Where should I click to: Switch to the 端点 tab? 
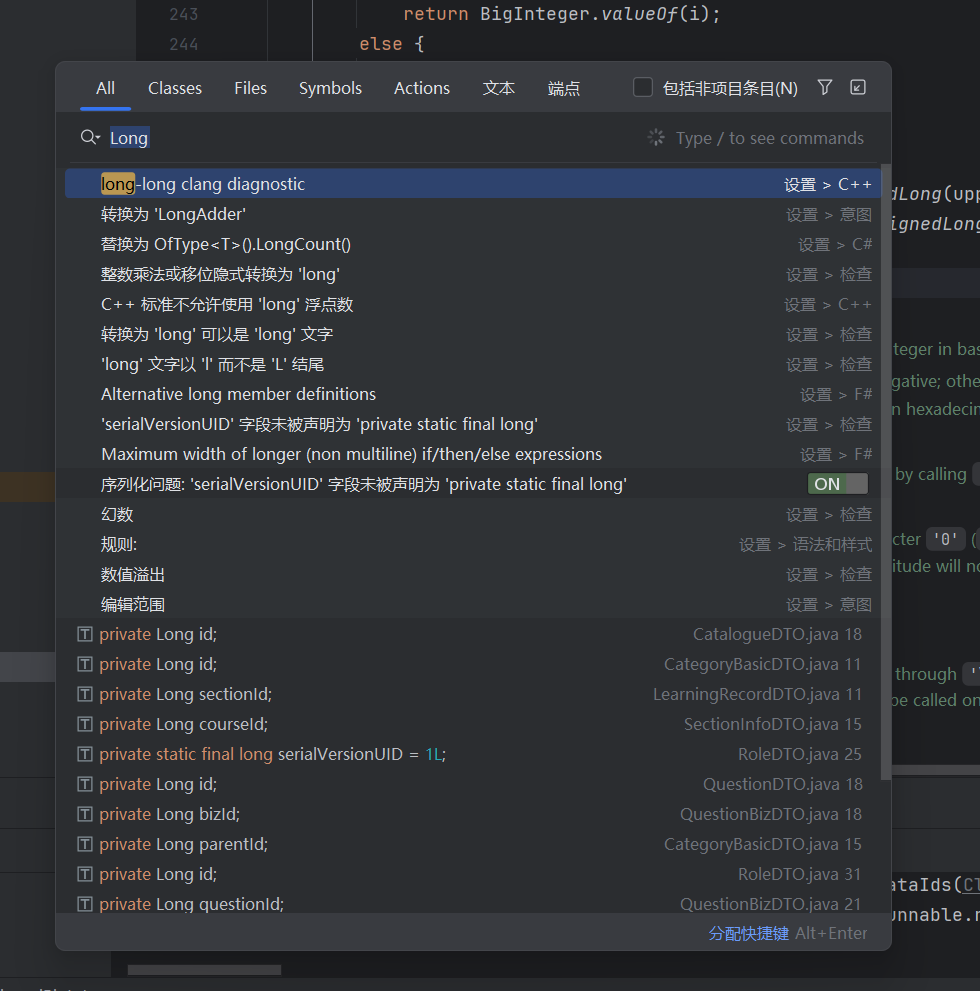point(564,88)
